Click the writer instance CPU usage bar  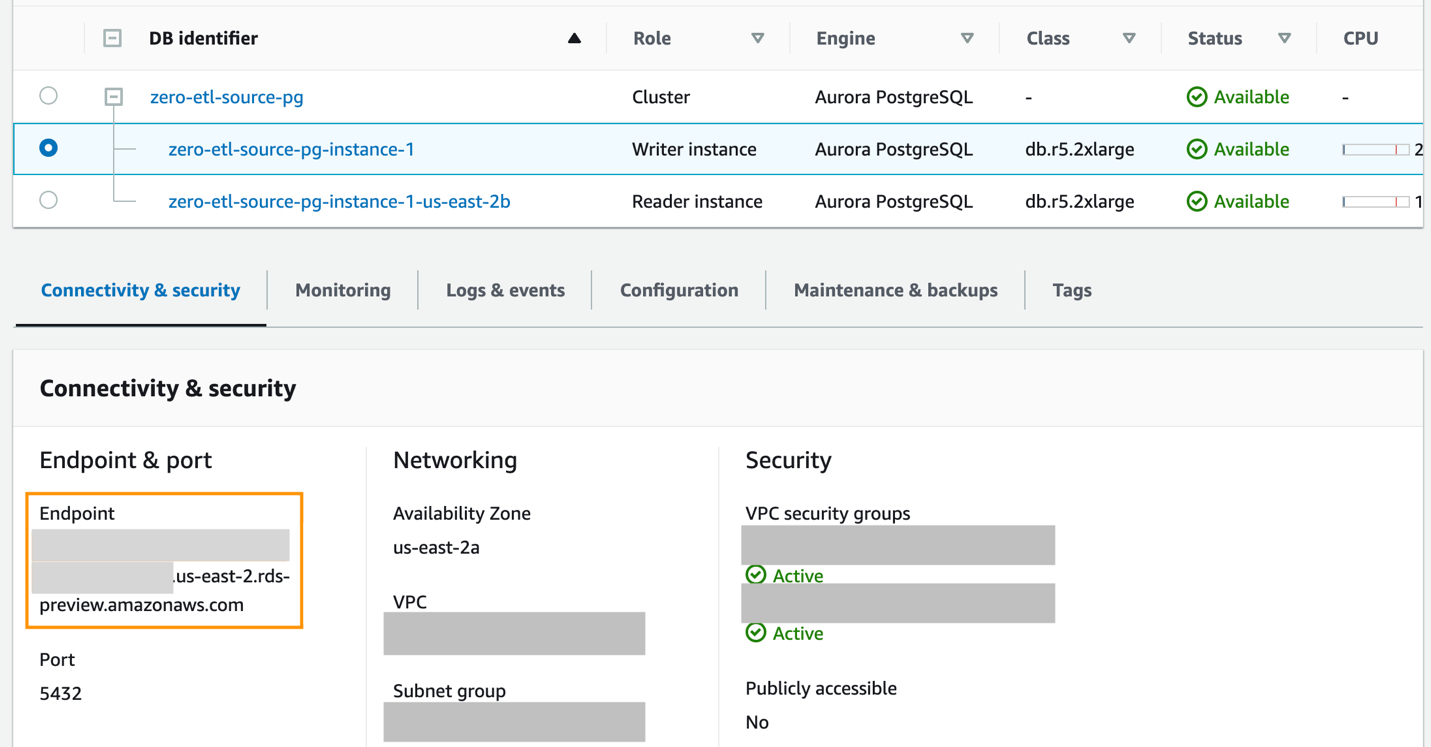click(x=1375, y=149)
